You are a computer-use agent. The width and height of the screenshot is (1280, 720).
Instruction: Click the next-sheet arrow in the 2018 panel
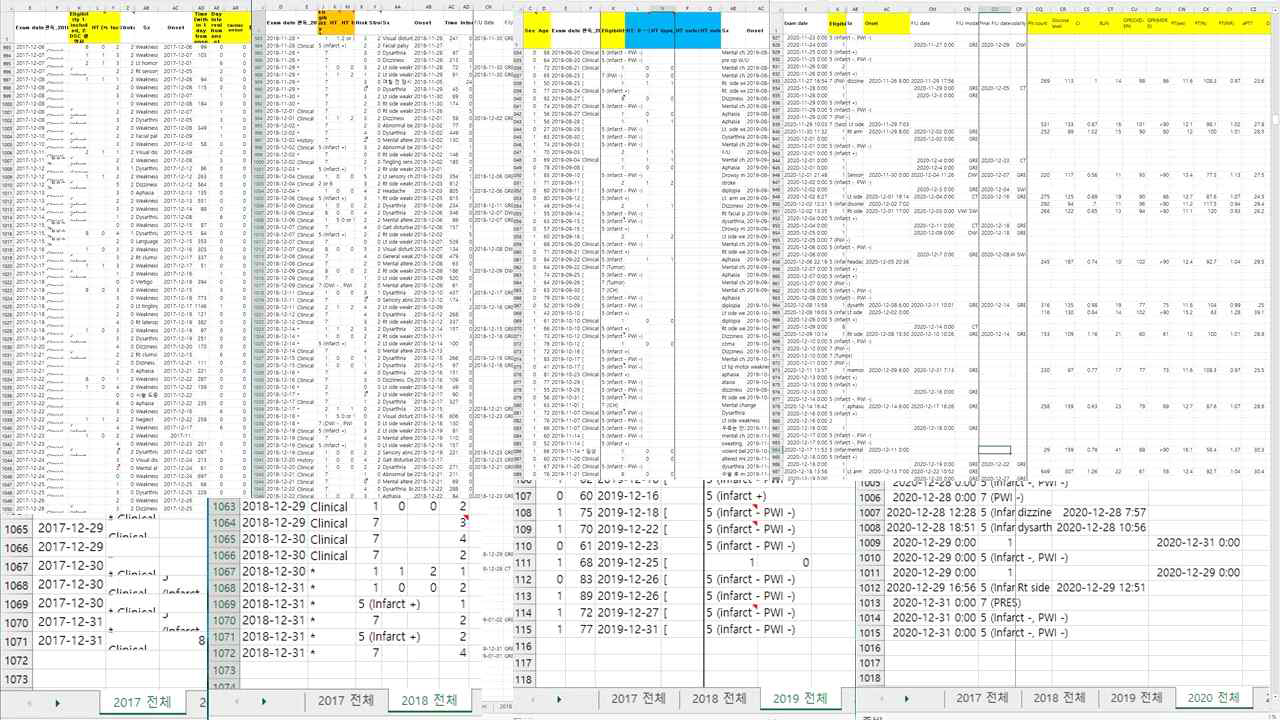263,702
